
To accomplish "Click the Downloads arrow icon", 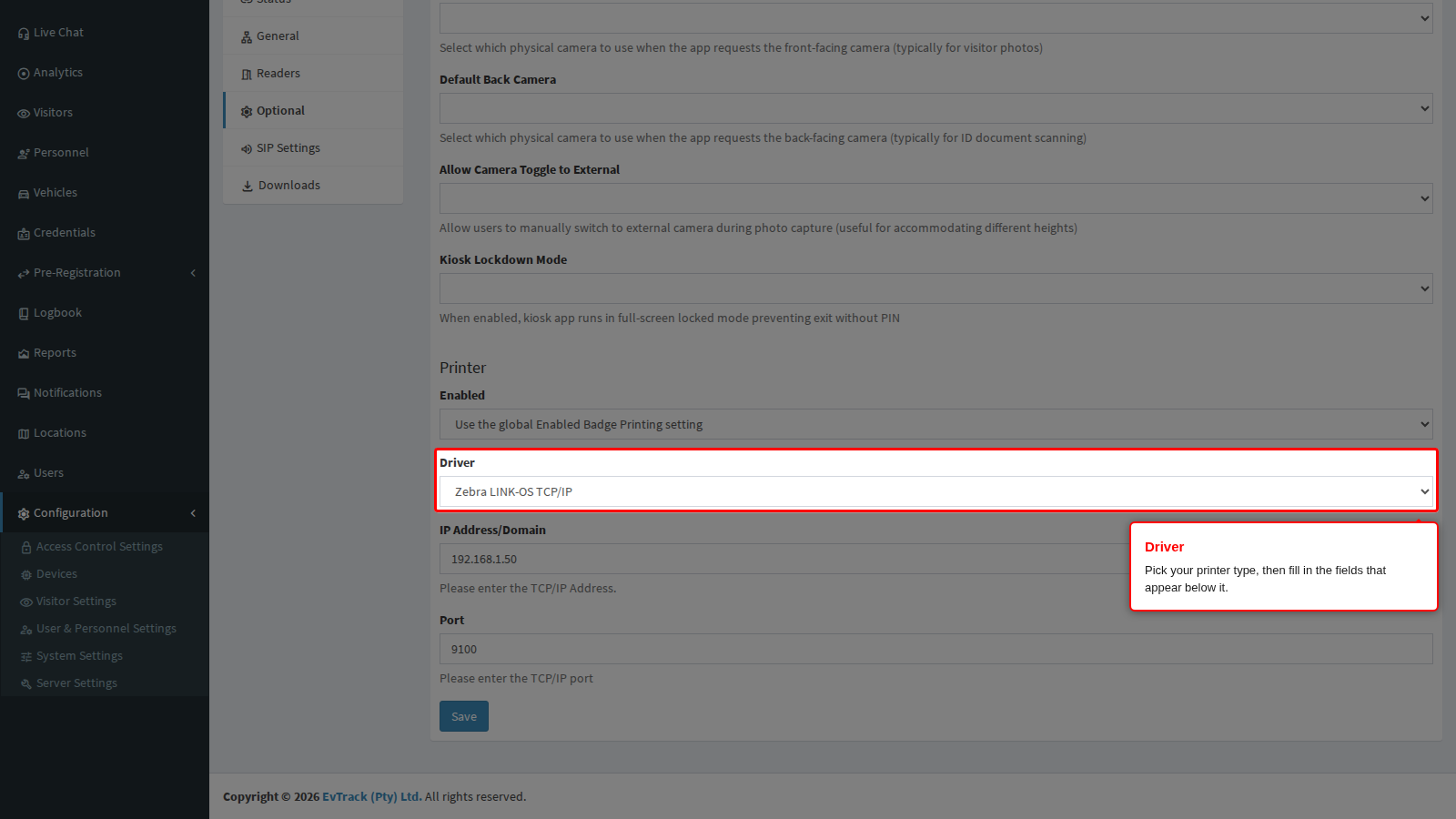I will click(x=248, y=186).
